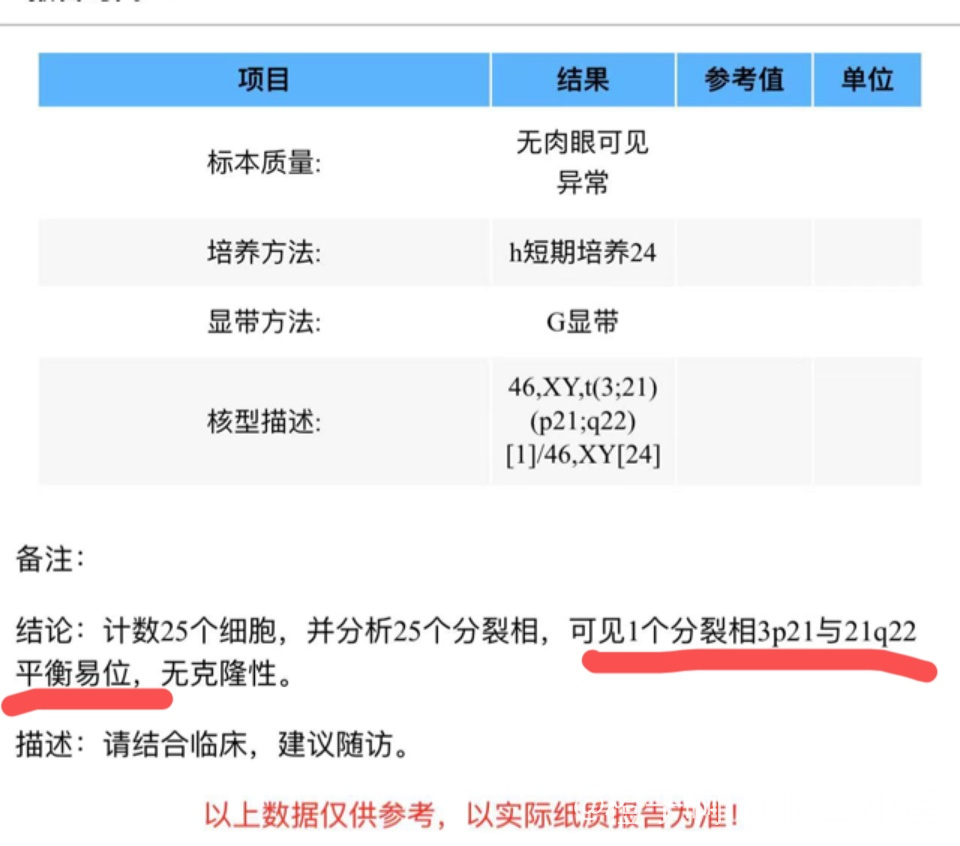The width and height of the screenshot is (960, 846).
Task: Click the 结果 column header
Action: (583, 80)
